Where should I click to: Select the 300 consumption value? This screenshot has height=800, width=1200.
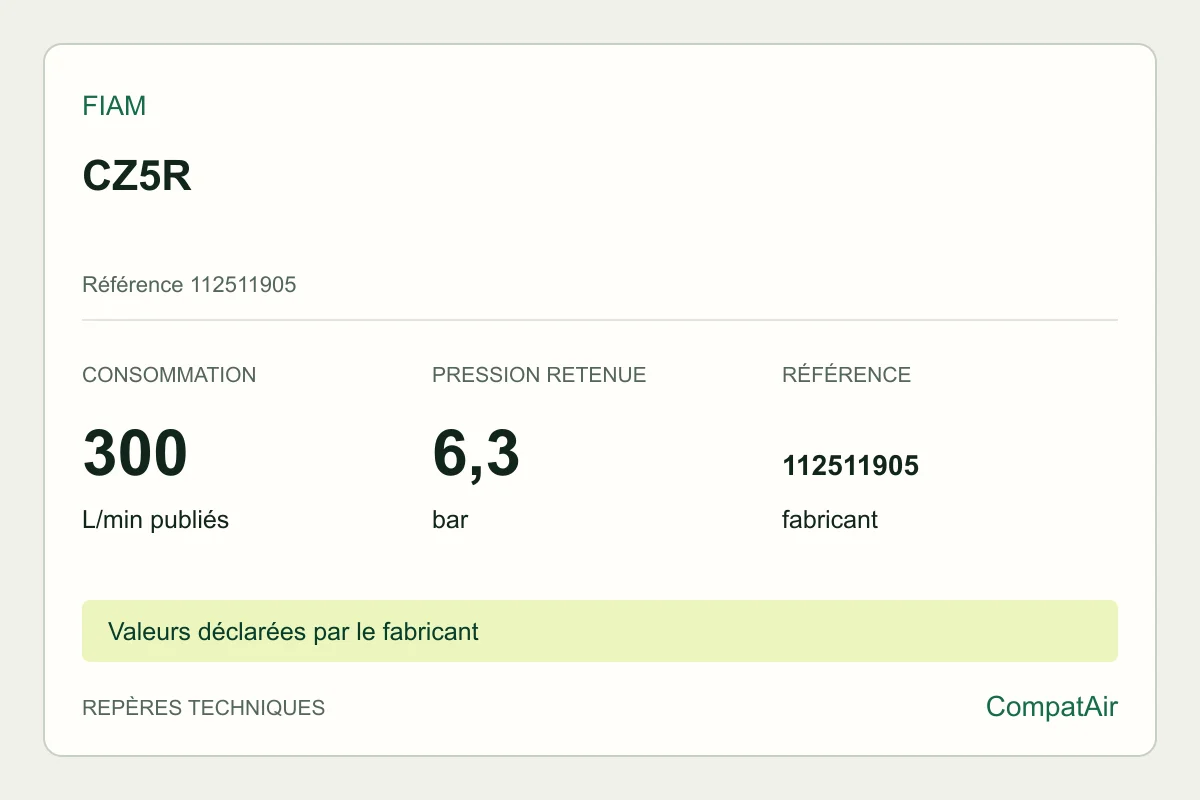tap(135, 453)
